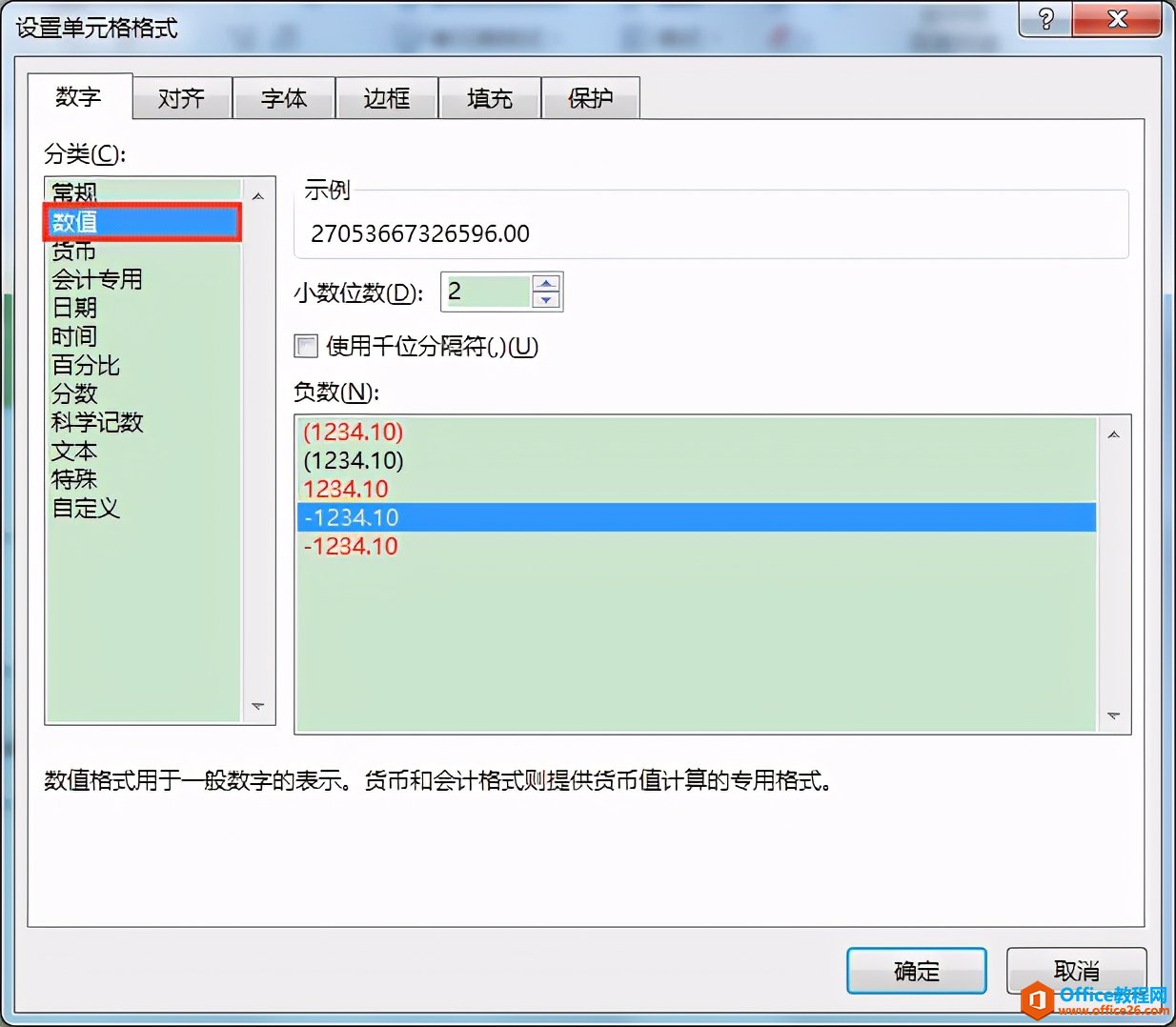Select 数值 category

pyautogui.click(x=143, y=222)
